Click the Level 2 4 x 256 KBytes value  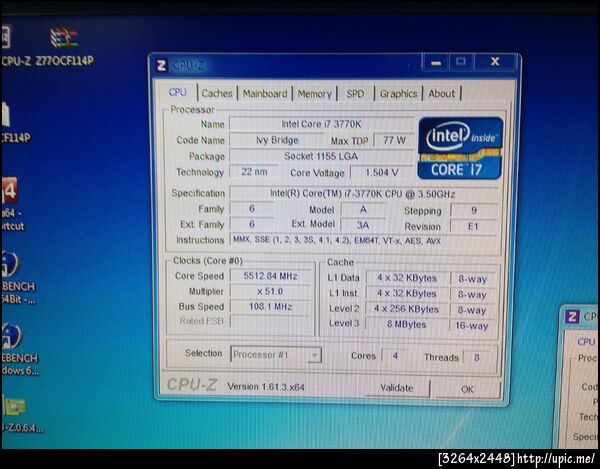(x=406, y=309)
